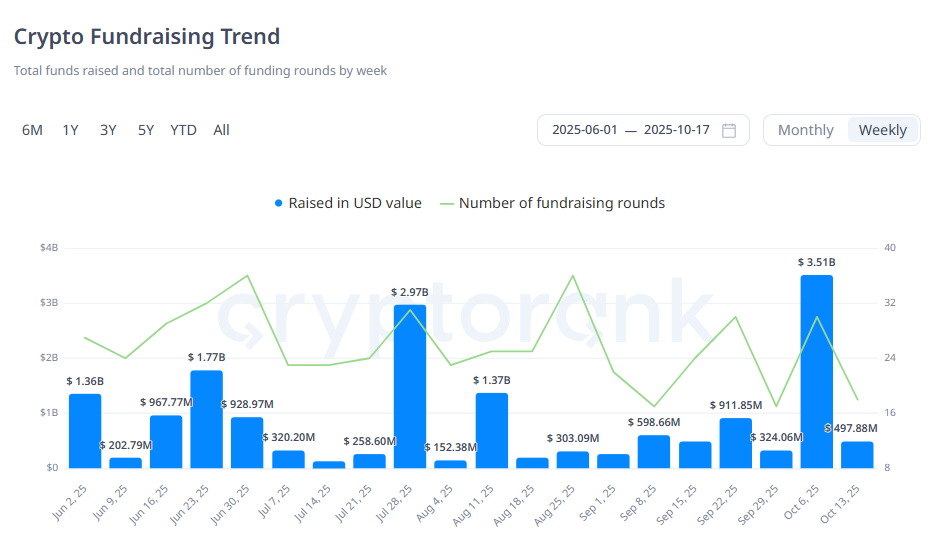Image resolution: width=932 pixels, height=546 pixels.
Task: Edit start date 2025-06-01
Action: [585, 130]
